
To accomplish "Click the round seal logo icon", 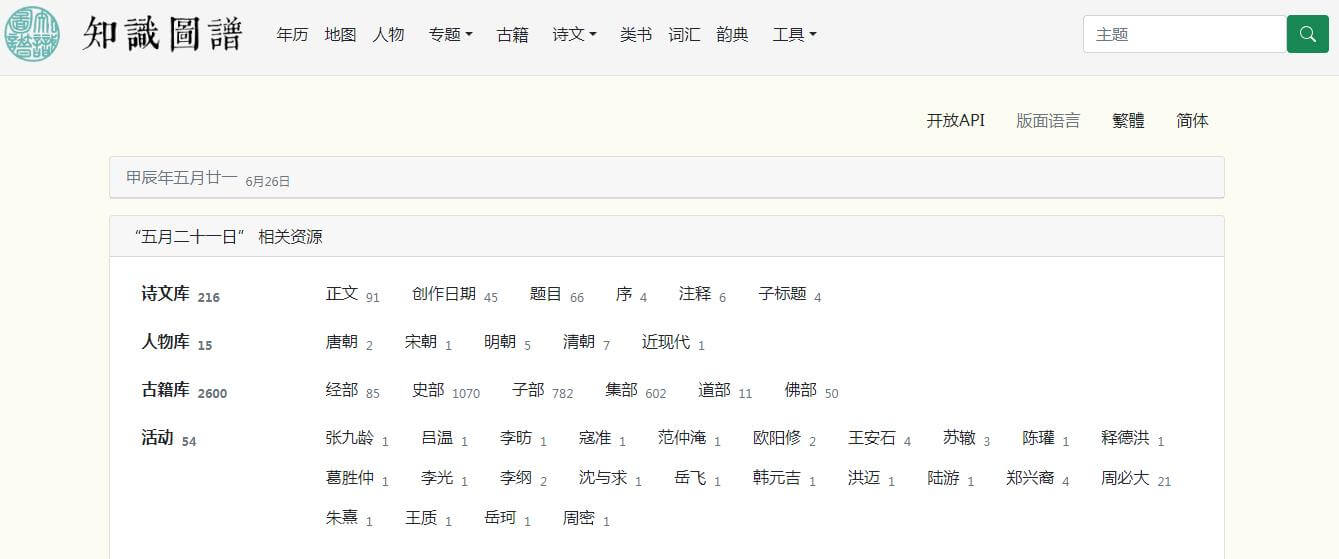I will [32, 34].
